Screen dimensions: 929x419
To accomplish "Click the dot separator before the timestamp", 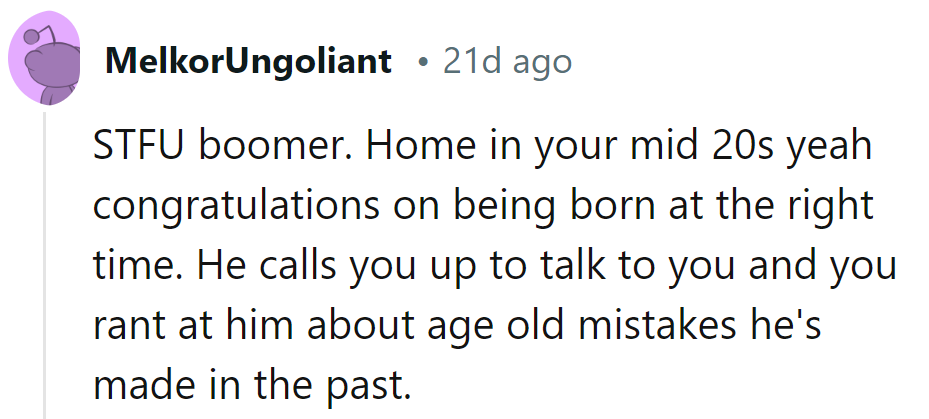I will [424, 64].
